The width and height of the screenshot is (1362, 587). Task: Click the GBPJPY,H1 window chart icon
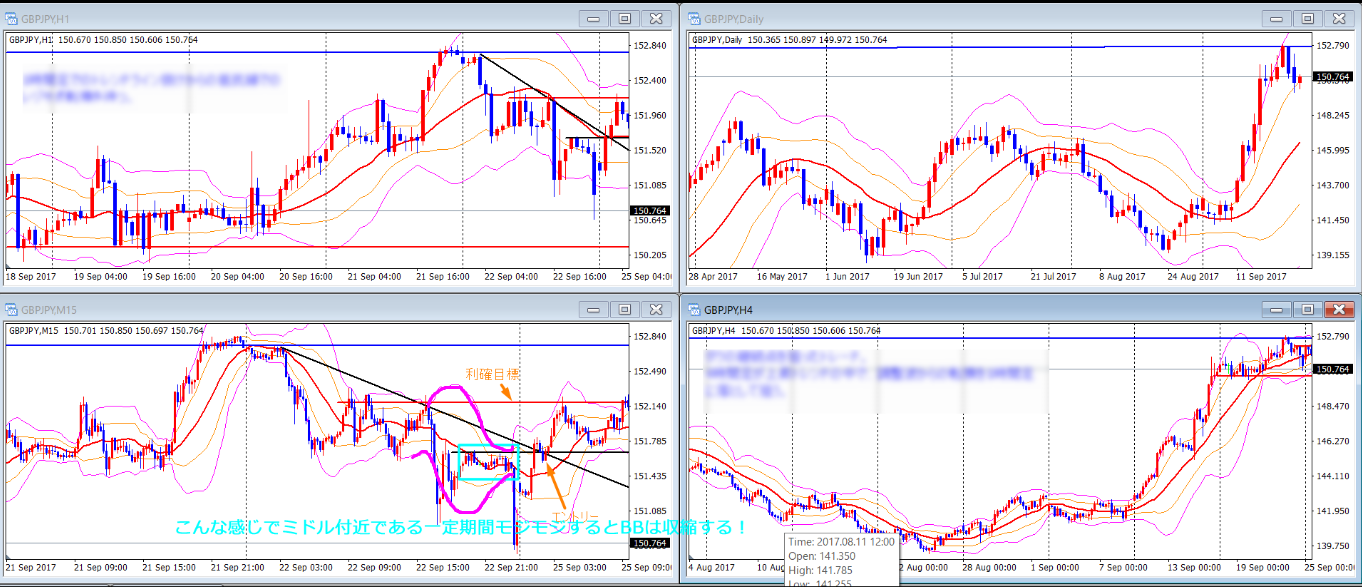(x=13, y=18)
